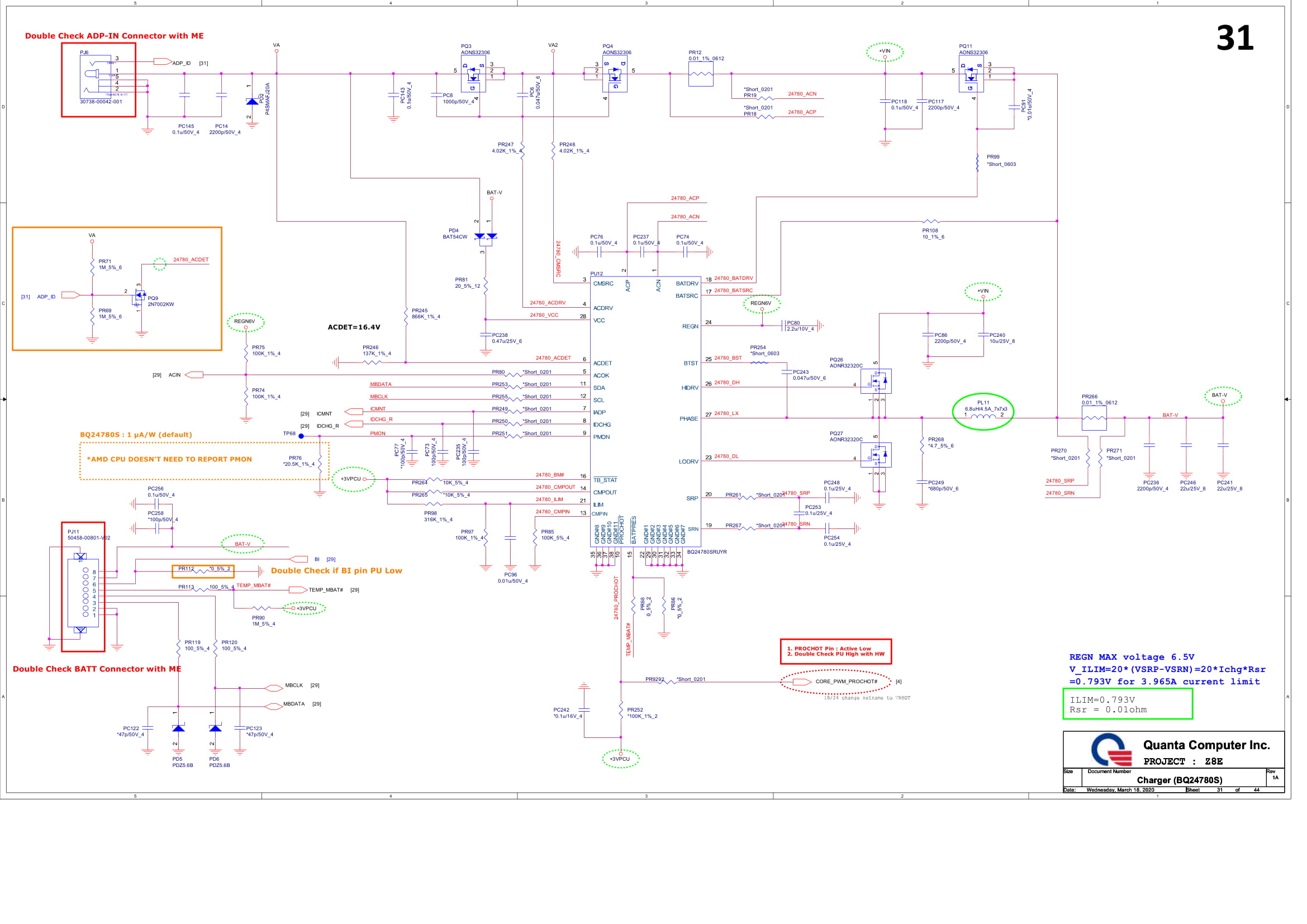Select the 24780_LX net label

(x=726, y=413)
